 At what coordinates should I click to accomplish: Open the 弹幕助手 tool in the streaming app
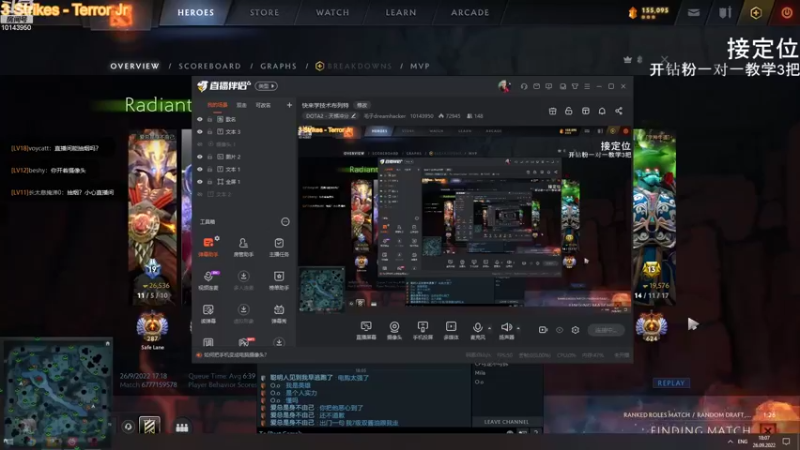click(x=208, y=246)
